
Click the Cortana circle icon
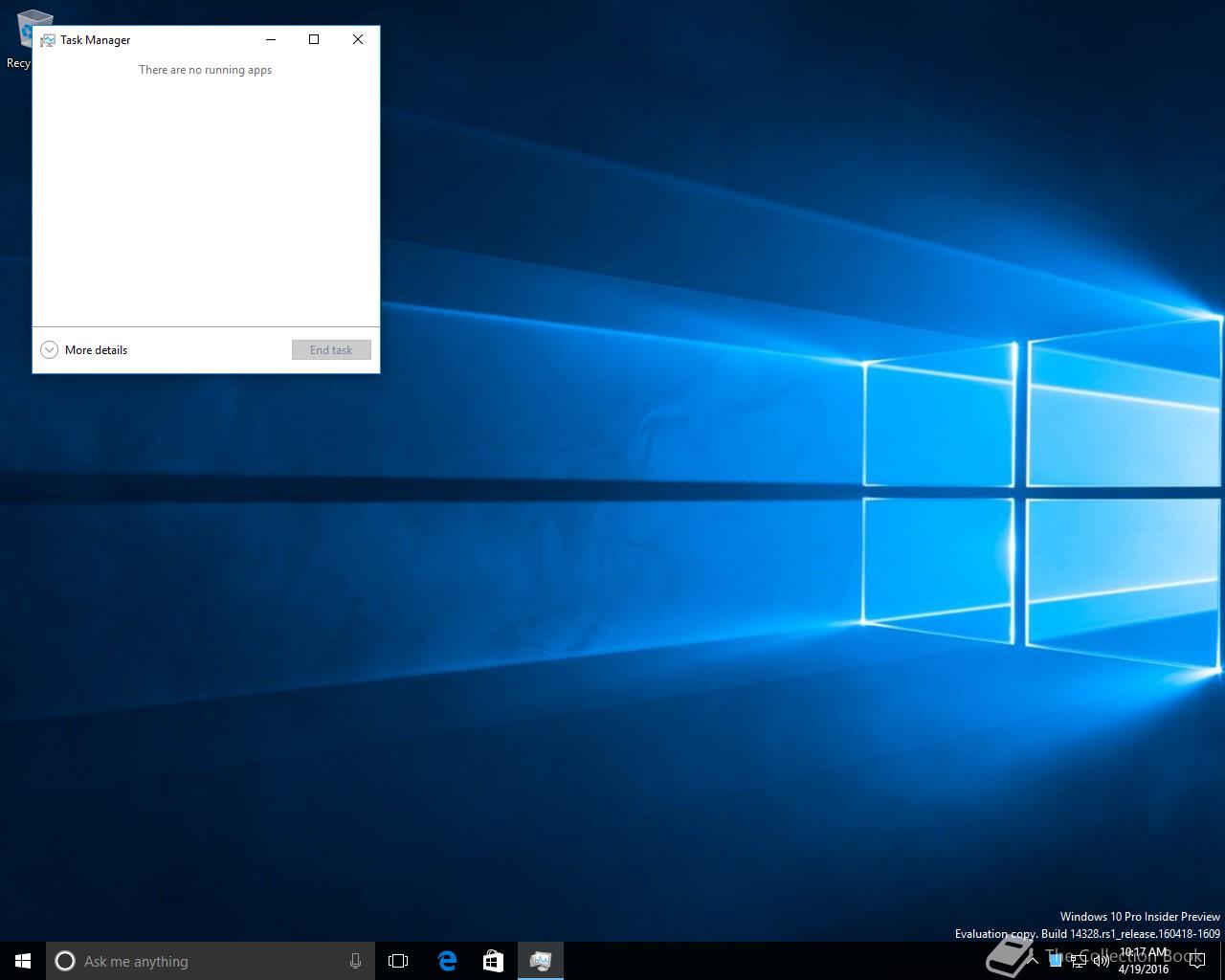[x=65, y=961]
